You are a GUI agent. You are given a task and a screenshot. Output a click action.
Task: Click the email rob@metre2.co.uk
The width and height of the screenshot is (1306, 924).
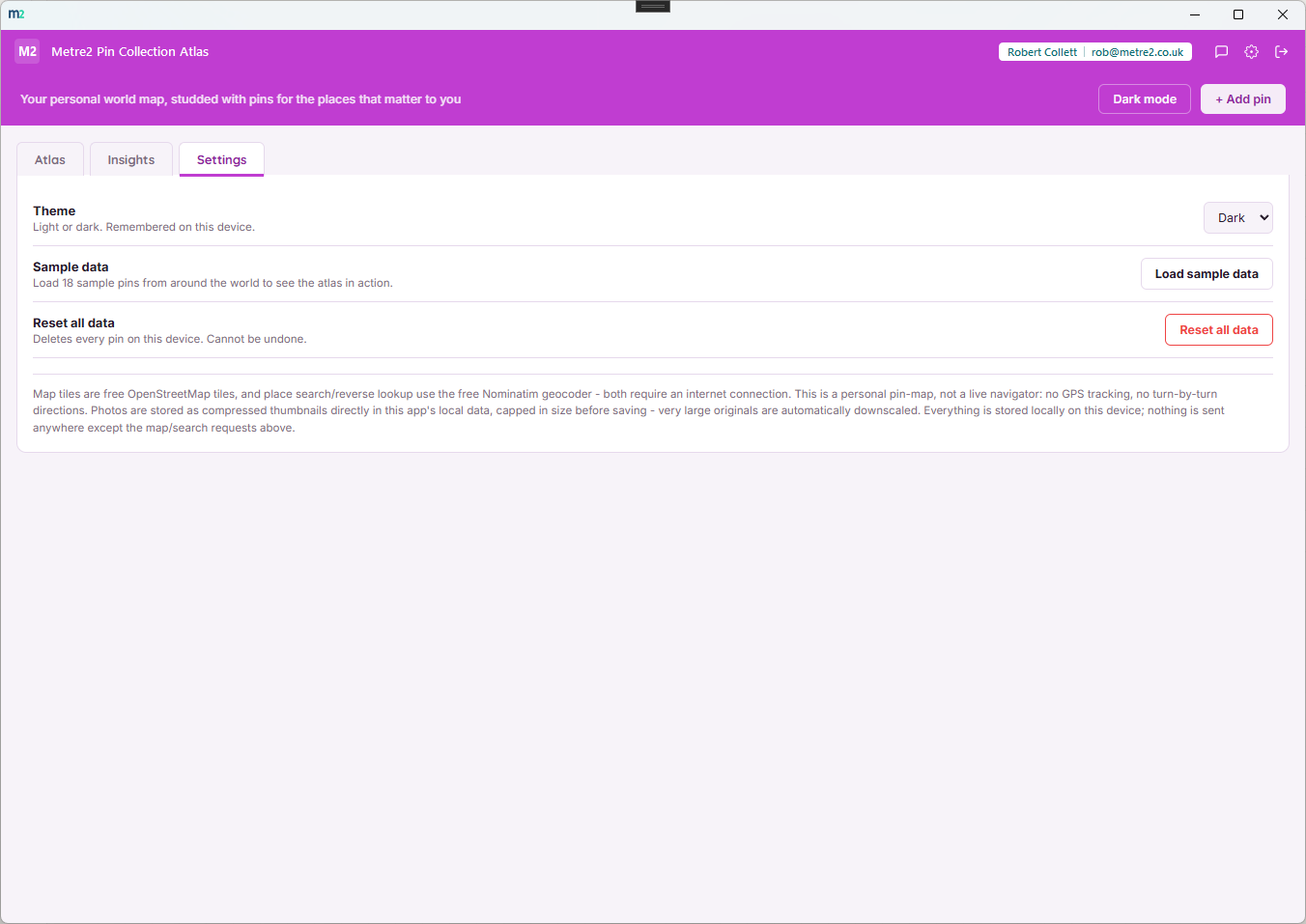(1137, 52)
